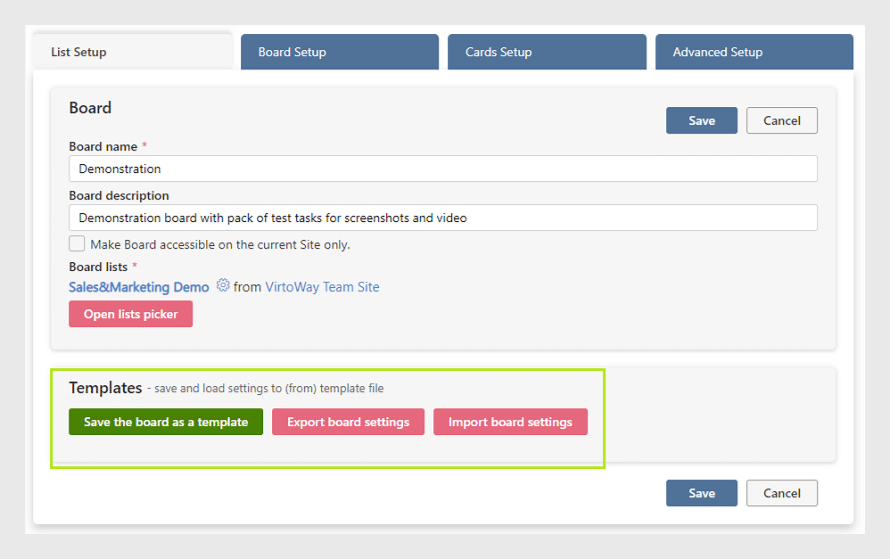Select the Board section heading
Image resolution: width=890 pixels, height=559 pixels.
(x=90, y=108)
